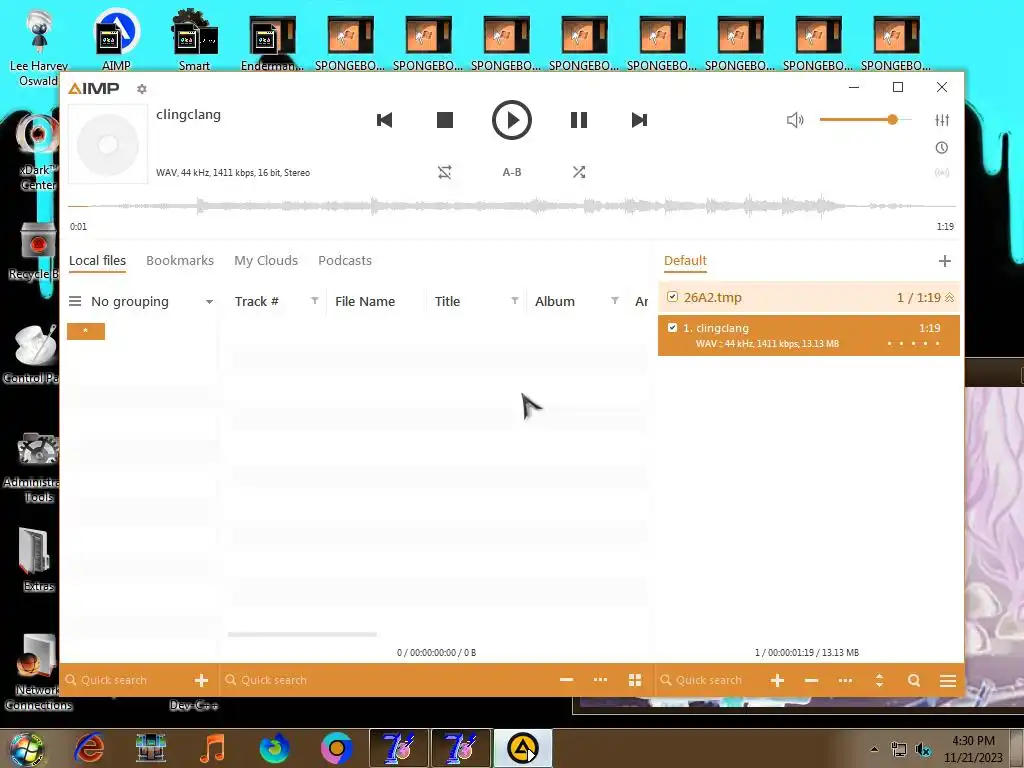Image resolution: width=1024 pixels, height=768 pixels.
Task: Open Windows Start menu orb
Action: tap(26, 748)
